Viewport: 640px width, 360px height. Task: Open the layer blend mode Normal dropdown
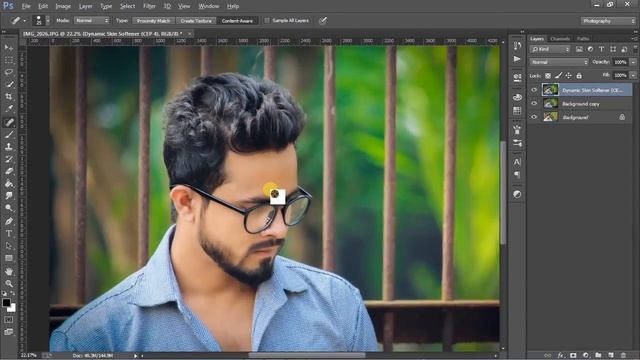click(x=559, y=62)
